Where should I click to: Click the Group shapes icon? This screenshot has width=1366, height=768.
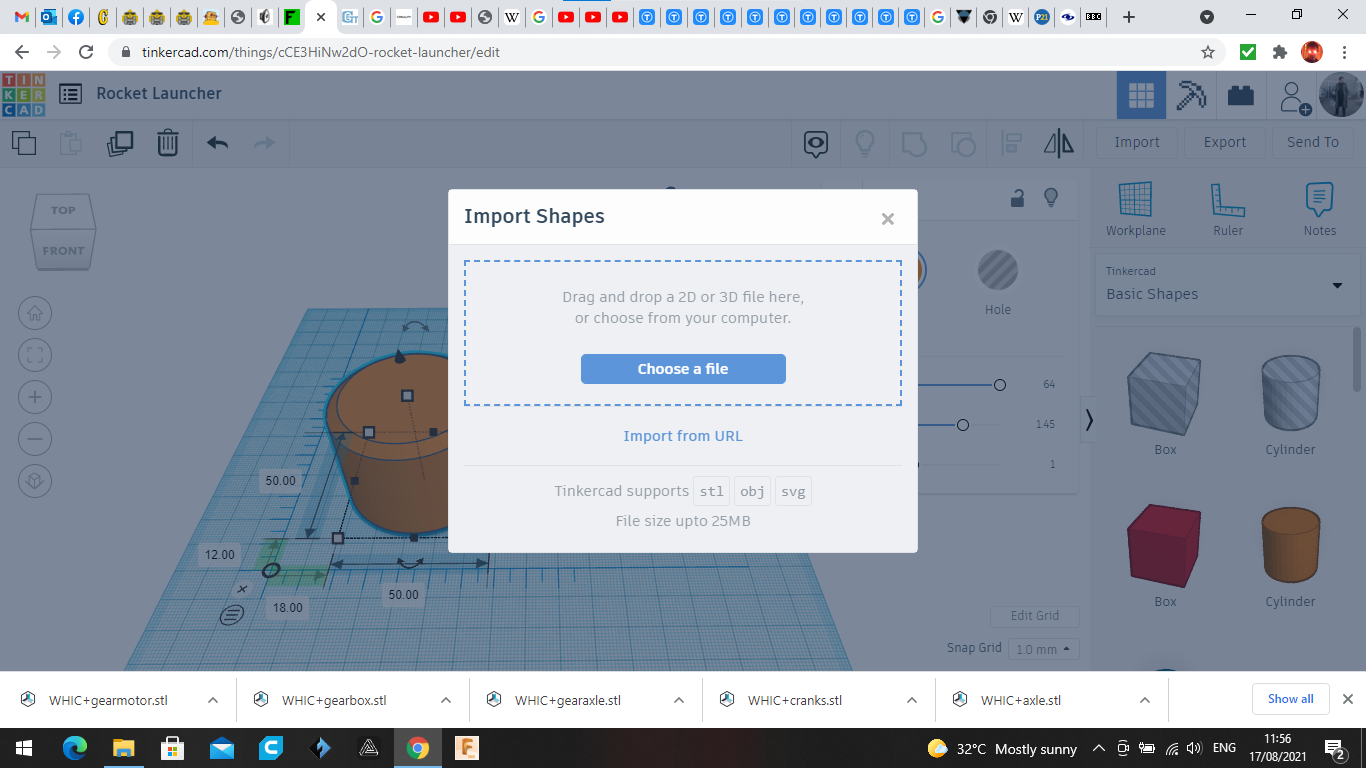[x=914, y=143]
